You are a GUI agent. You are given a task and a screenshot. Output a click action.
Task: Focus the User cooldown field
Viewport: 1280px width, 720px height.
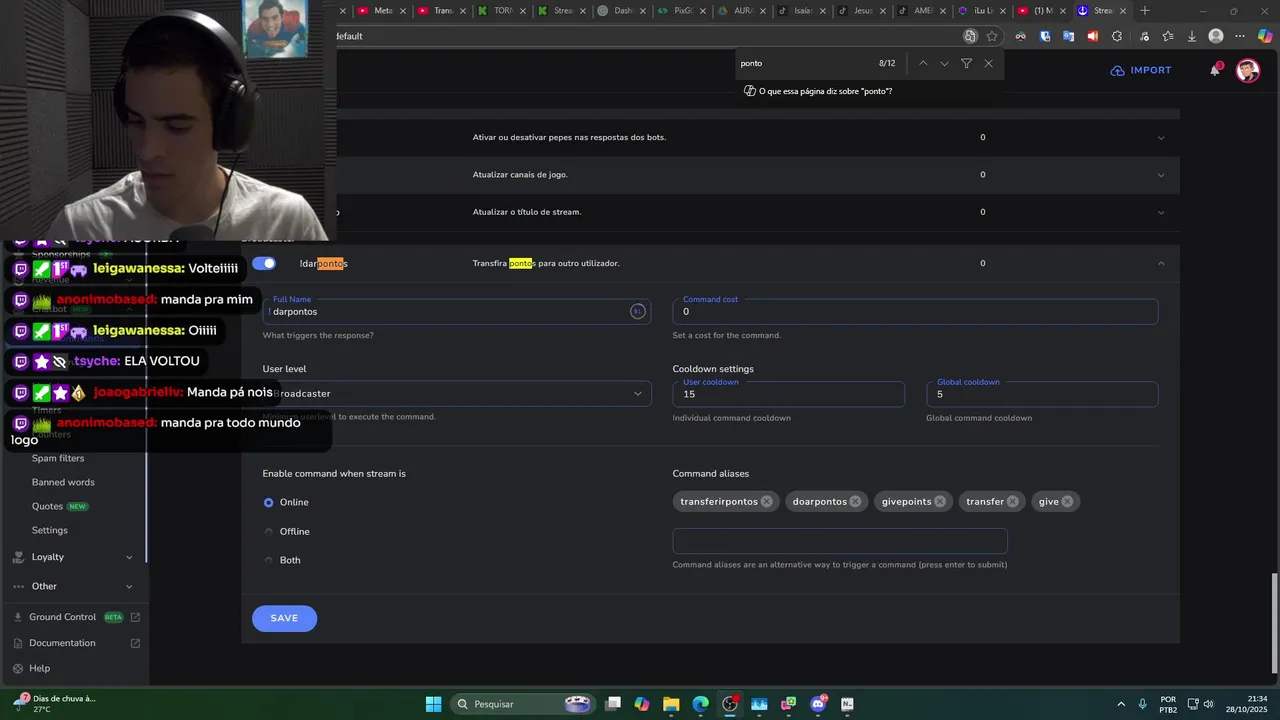point(788,394)
